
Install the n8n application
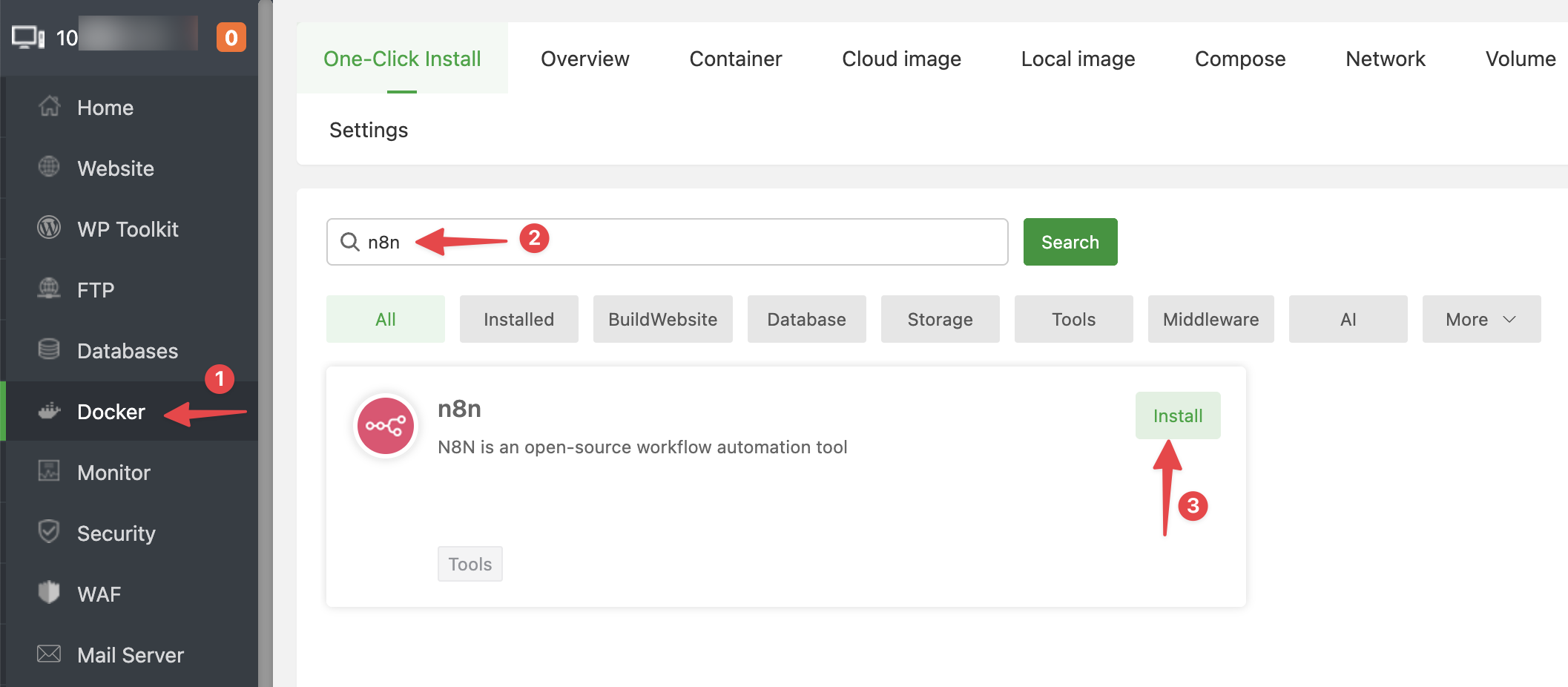(1178, 415)
